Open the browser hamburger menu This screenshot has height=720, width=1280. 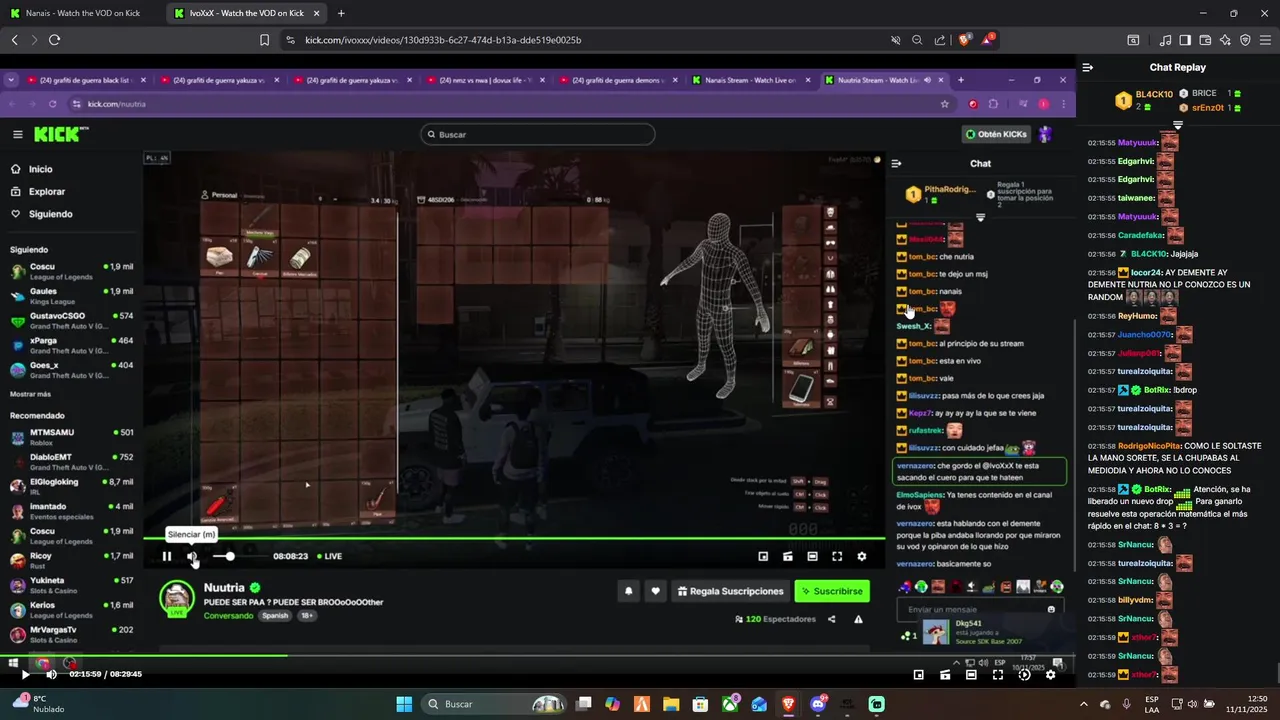tap(1265, 40)
